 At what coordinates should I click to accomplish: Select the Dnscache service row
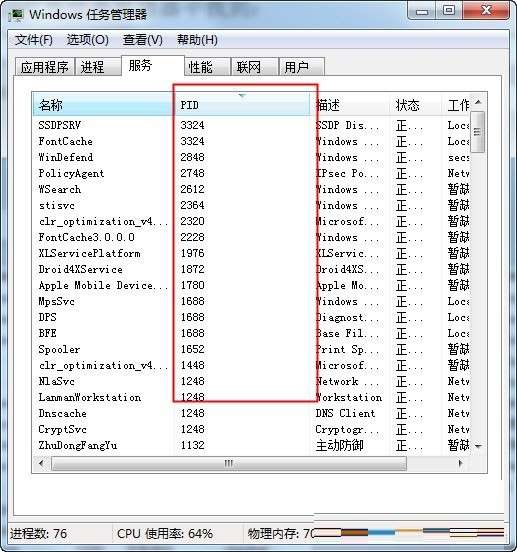pyautogui.click(x=252, y=414)
